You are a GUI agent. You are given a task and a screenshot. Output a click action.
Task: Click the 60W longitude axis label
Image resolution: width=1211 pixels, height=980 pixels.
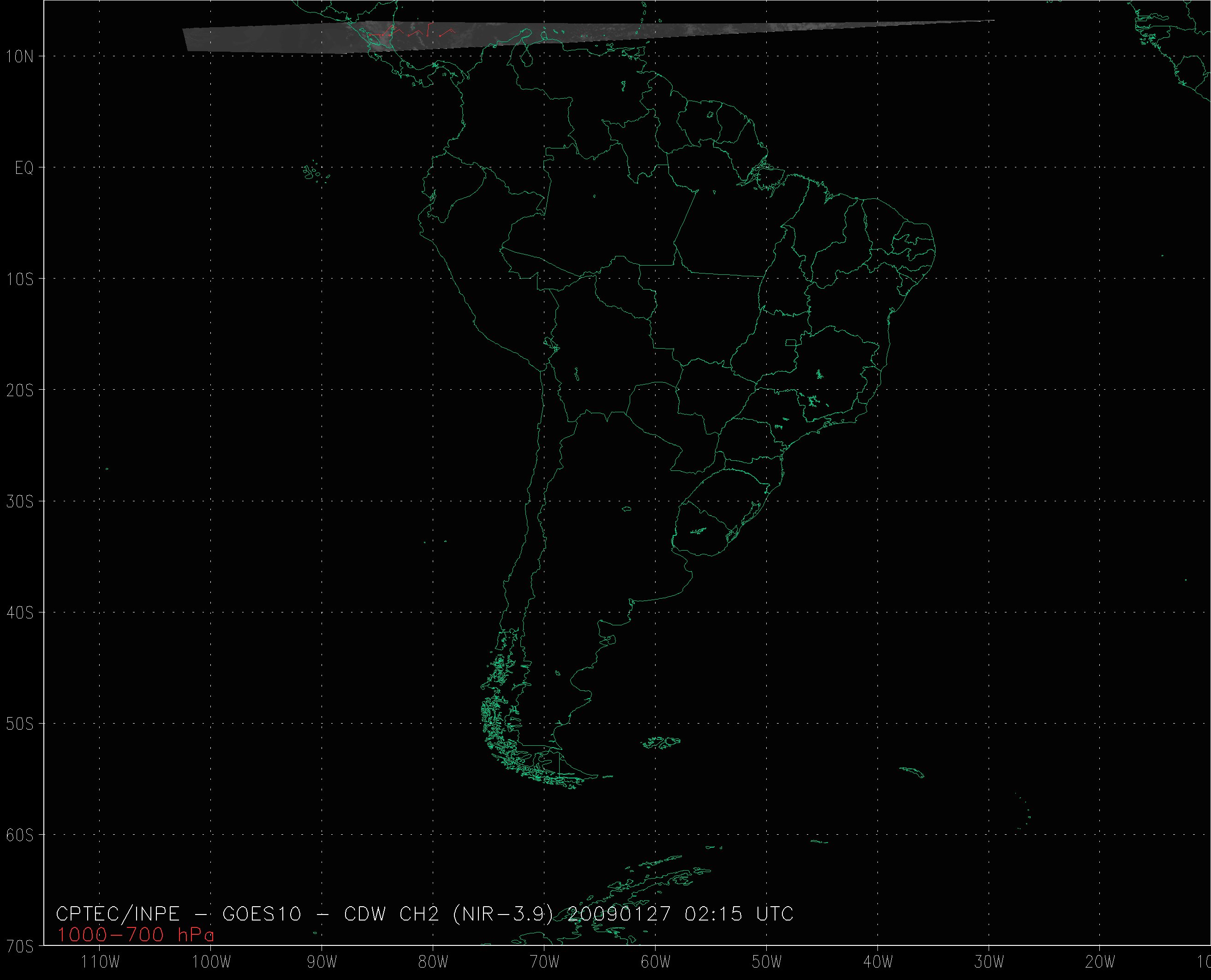tap(656, 962)
